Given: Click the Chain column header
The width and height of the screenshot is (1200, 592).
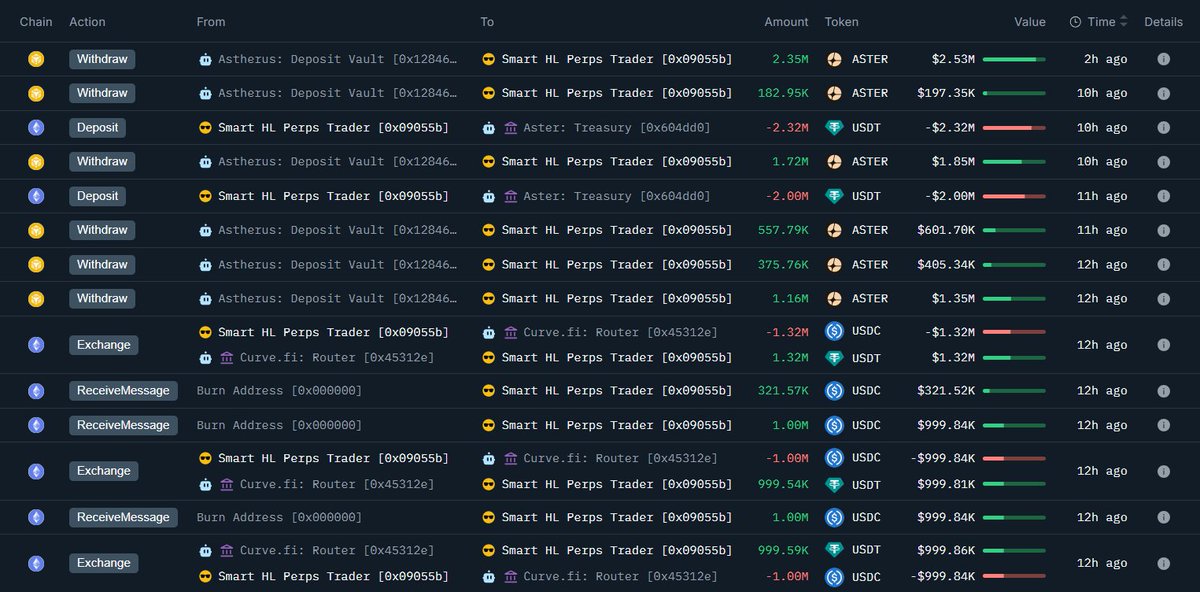Looking at the screenshot, I should [x=36, y=21].
